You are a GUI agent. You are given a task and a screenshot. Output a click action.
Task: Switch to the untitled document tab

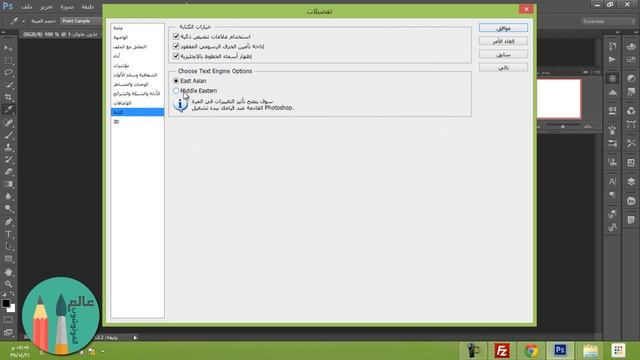click(x=60, y=35)
